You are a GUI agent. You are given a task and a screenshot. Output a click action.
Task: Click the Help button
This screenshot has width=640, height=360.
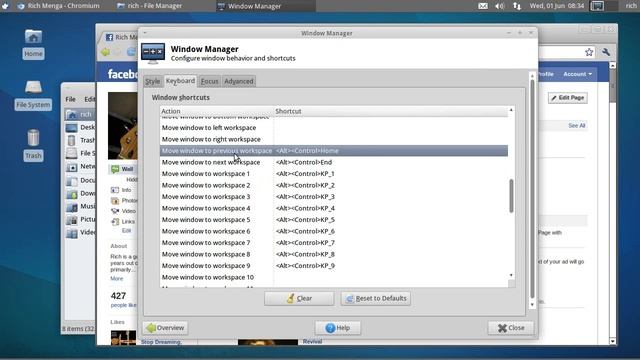pyautogui.click(x=338, y=328)
